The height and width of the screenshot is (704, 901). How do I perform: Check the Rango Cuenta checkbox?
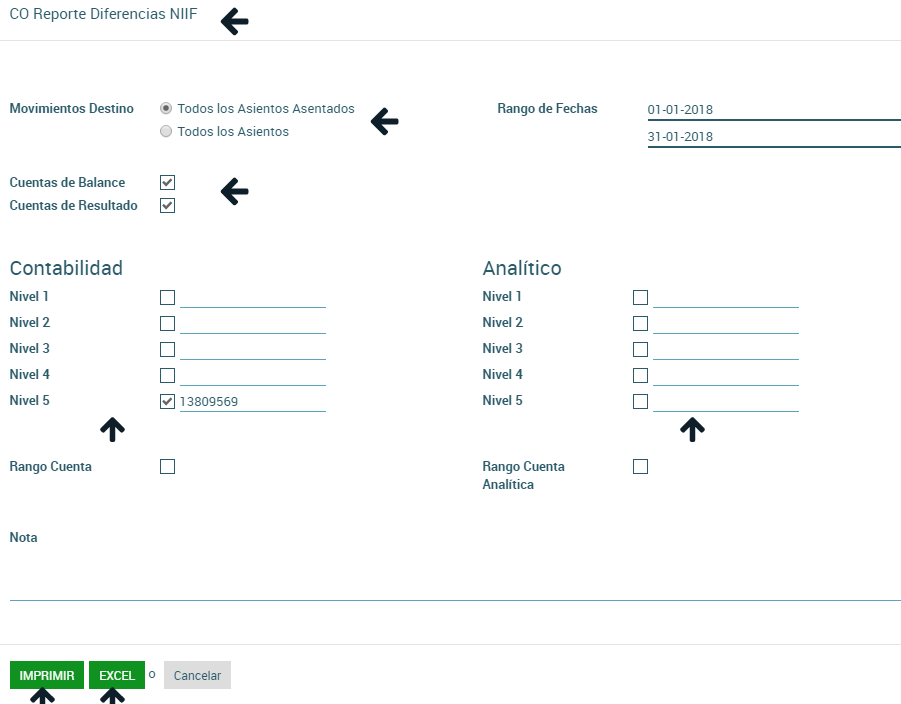[167, 467]
